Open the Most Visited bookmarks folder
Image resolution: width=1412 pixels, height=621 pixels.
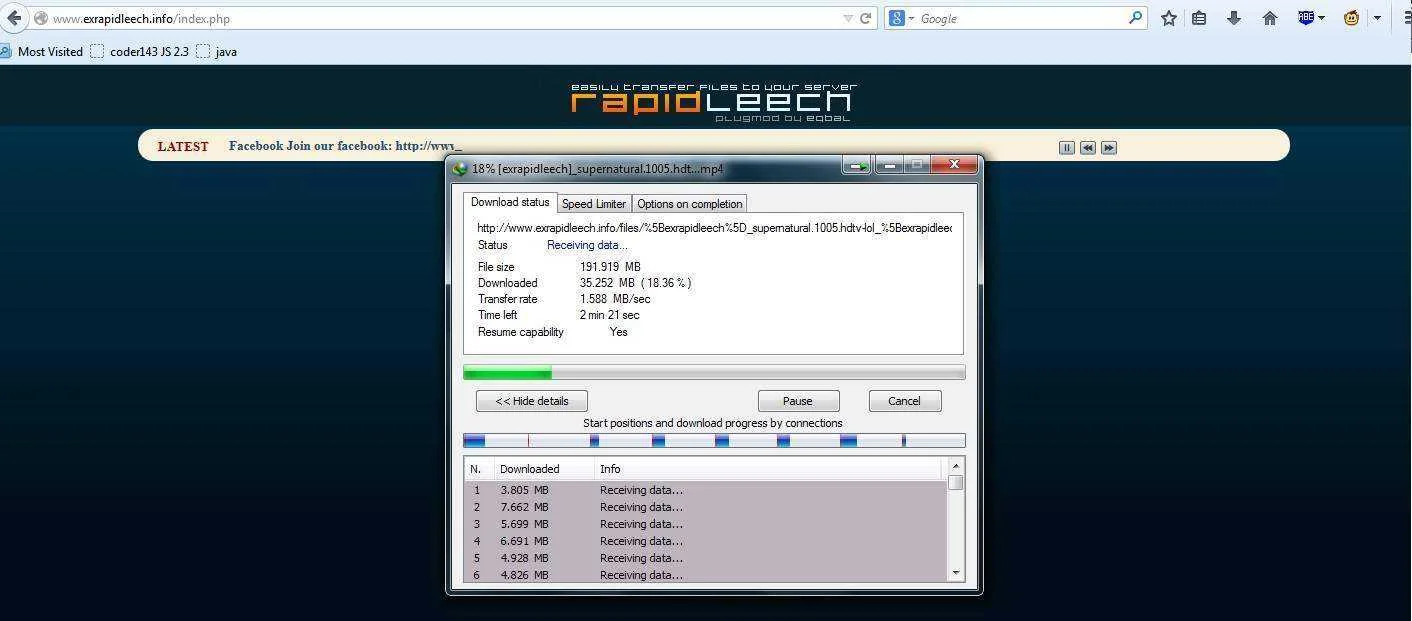click(42, 51)
